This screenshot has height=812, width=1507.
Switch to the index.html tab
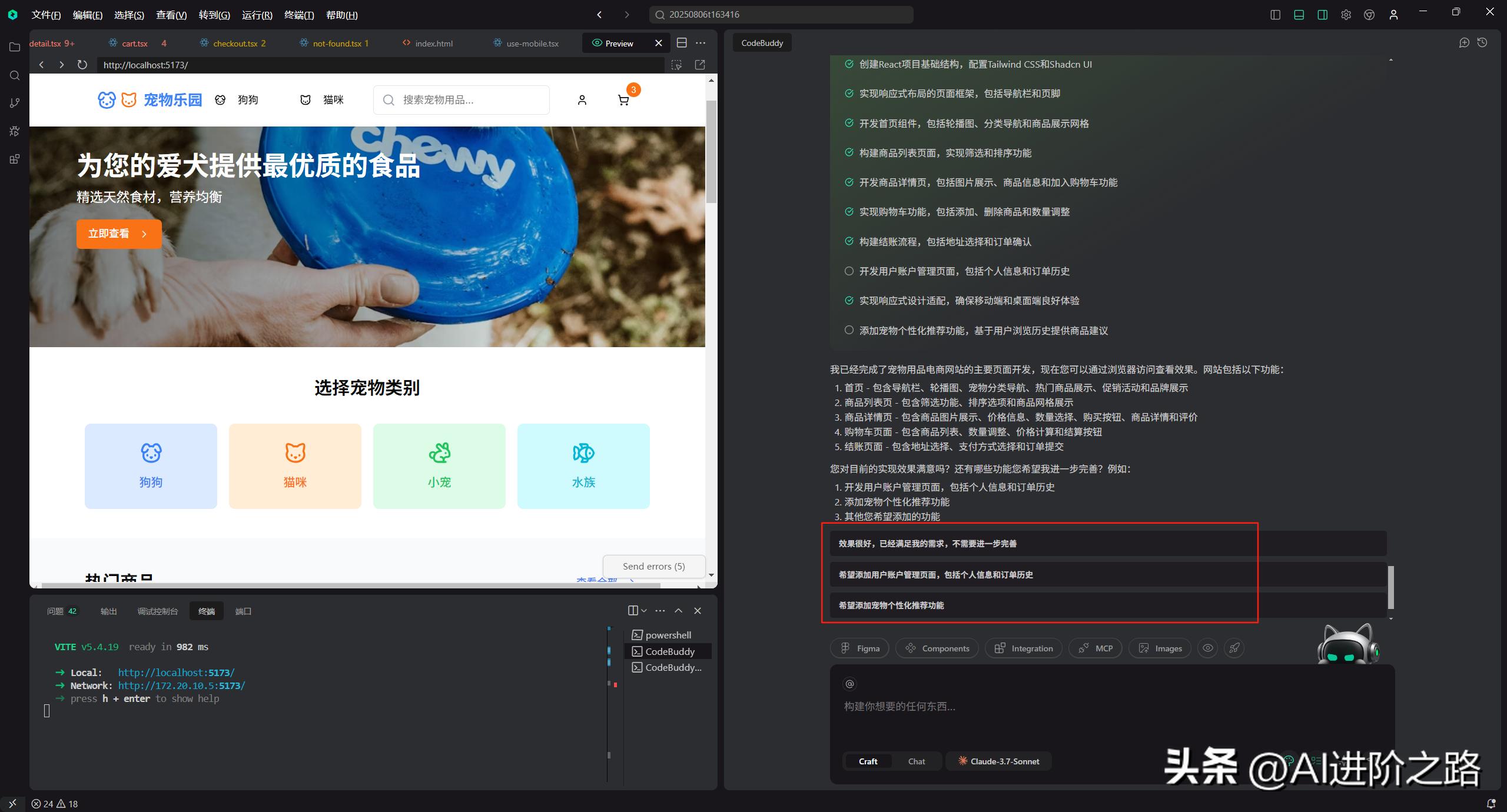click(434, 43)
